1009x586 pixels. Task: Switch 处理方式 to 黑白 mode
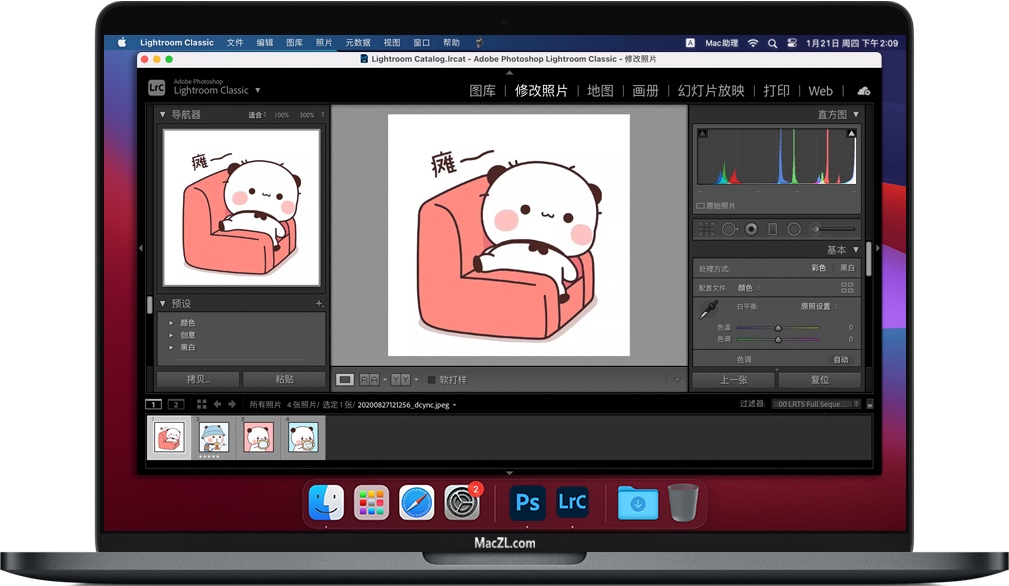848,268
